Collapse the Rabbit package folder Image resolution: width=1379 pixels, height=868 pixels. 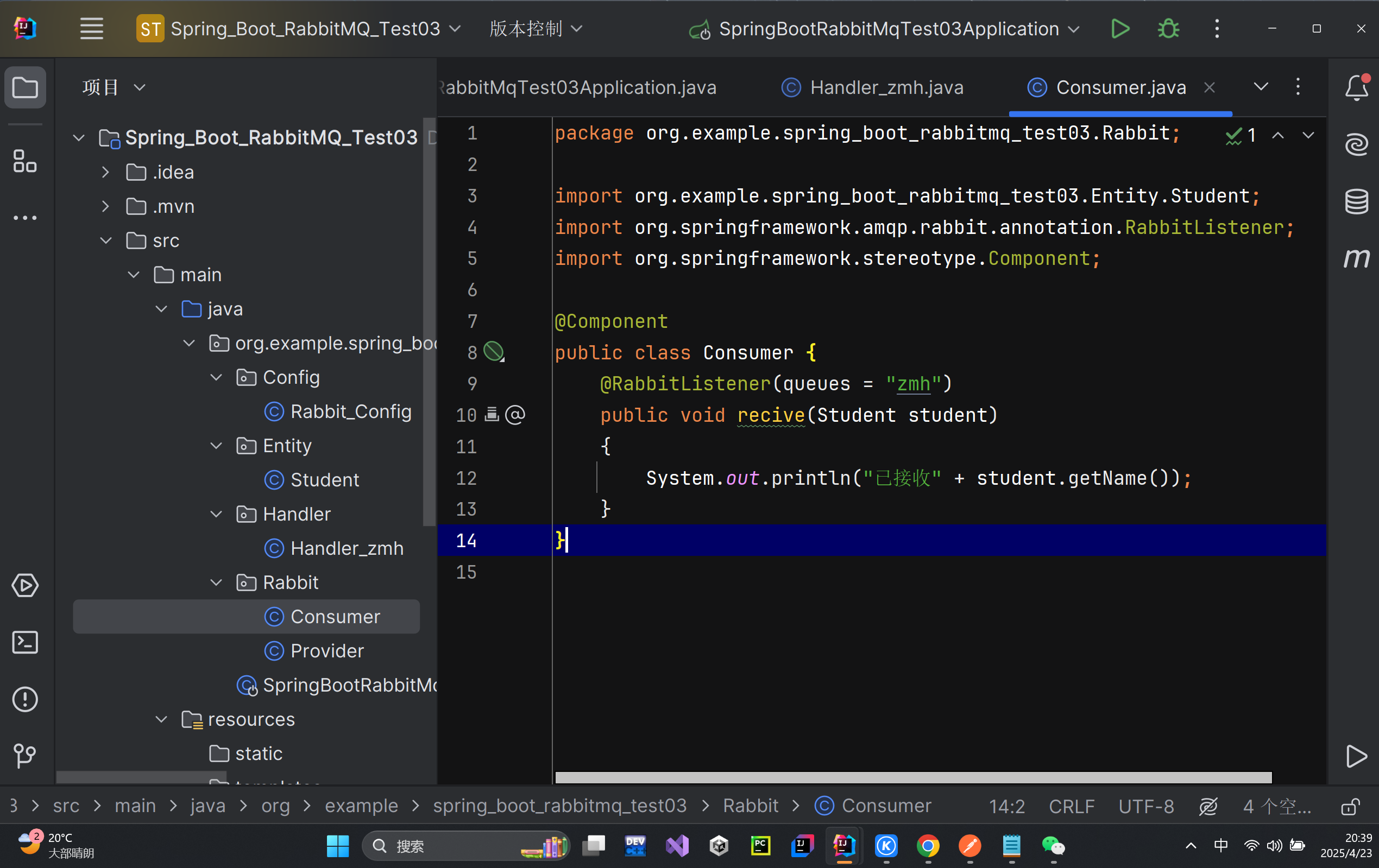click(217, 583)
